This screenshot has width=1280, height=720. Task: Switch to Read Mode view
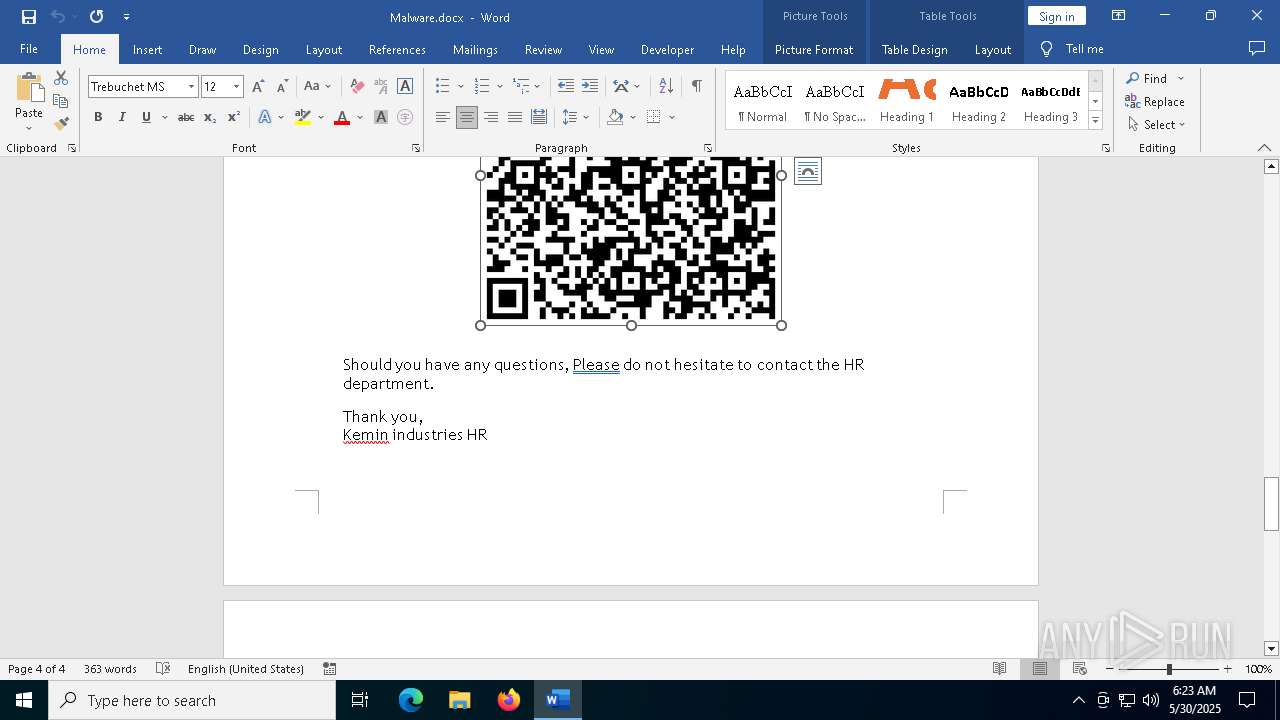tap(1000, 669)
